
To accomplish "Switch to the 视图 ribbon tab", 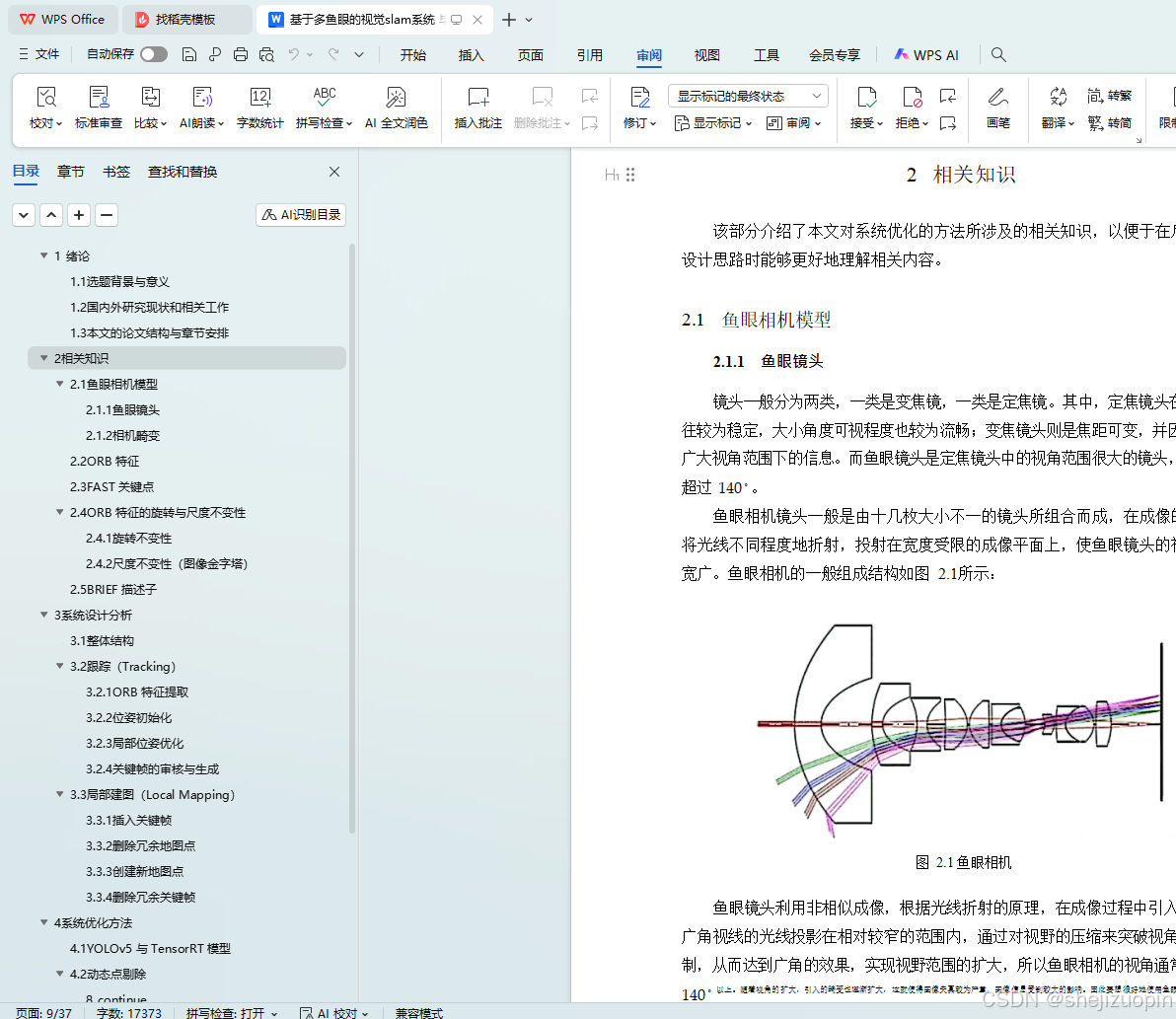I will click(706, 54).
